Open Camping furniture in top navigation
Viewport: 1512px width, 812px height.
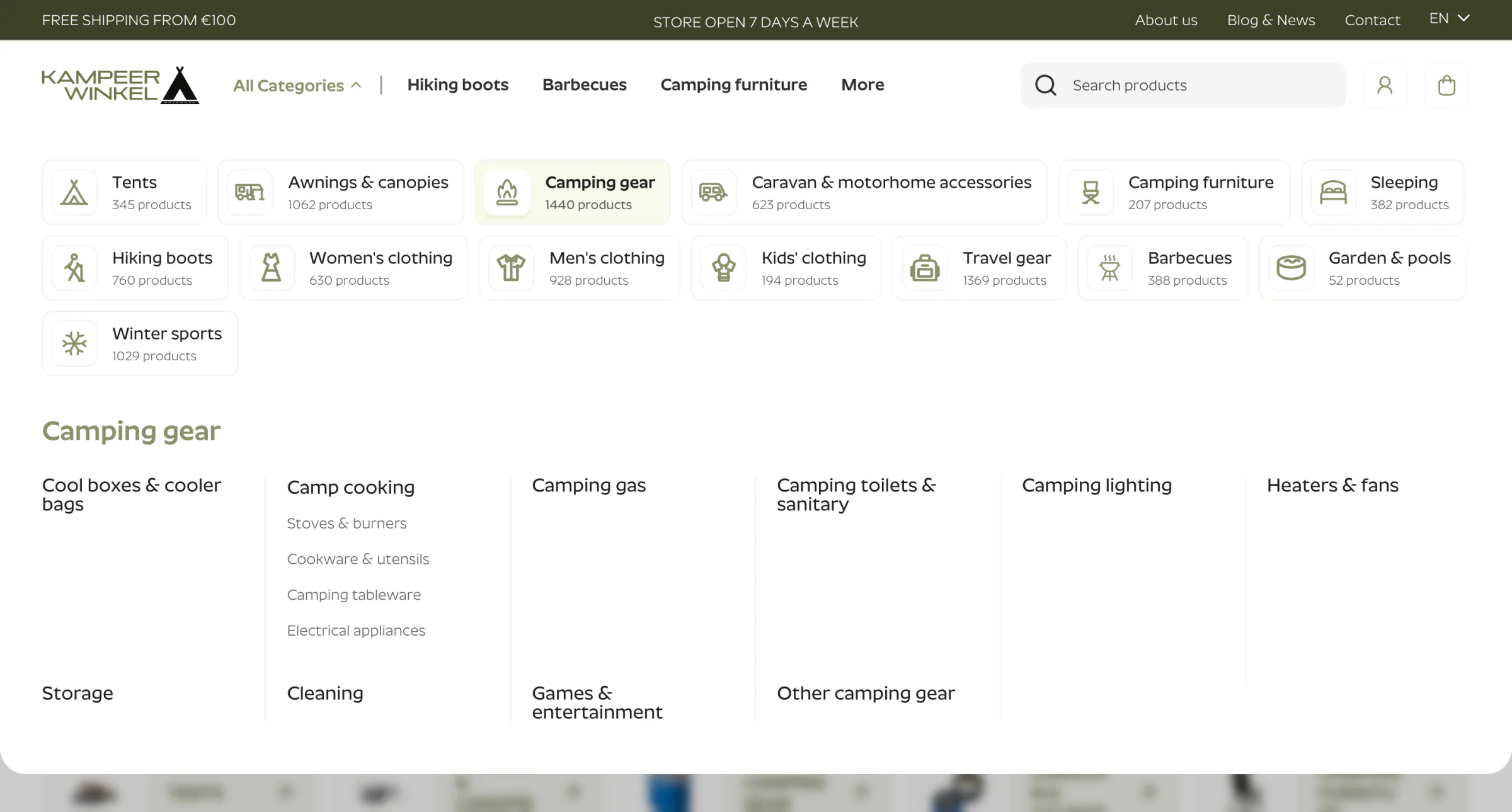click(733, 84)
